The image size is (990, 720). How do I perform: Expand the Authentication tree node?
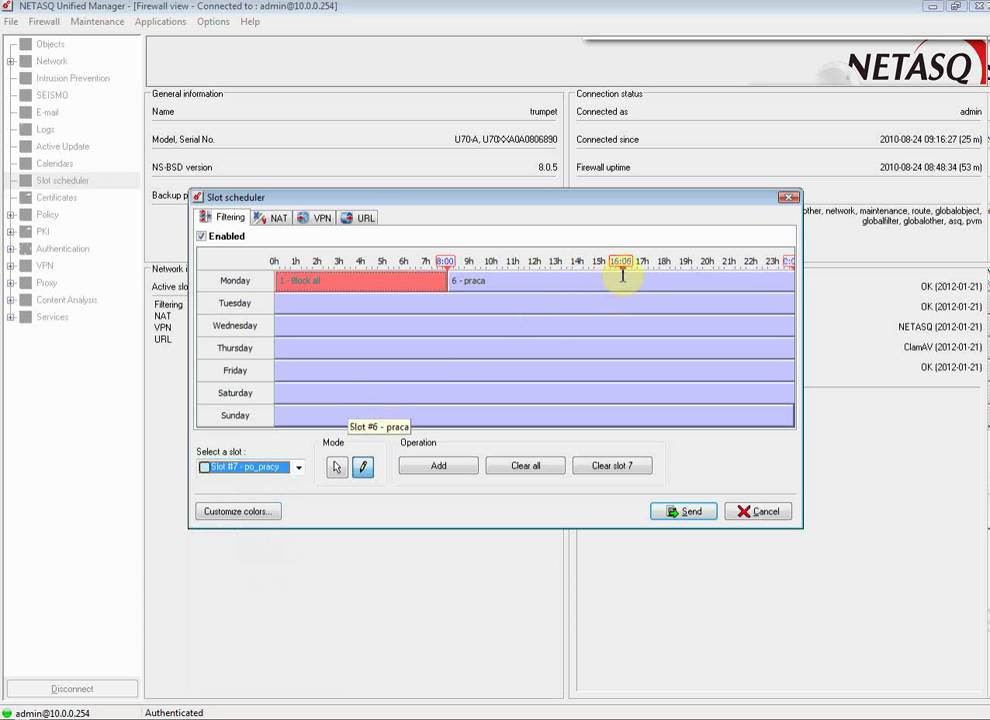coord(11,249)
